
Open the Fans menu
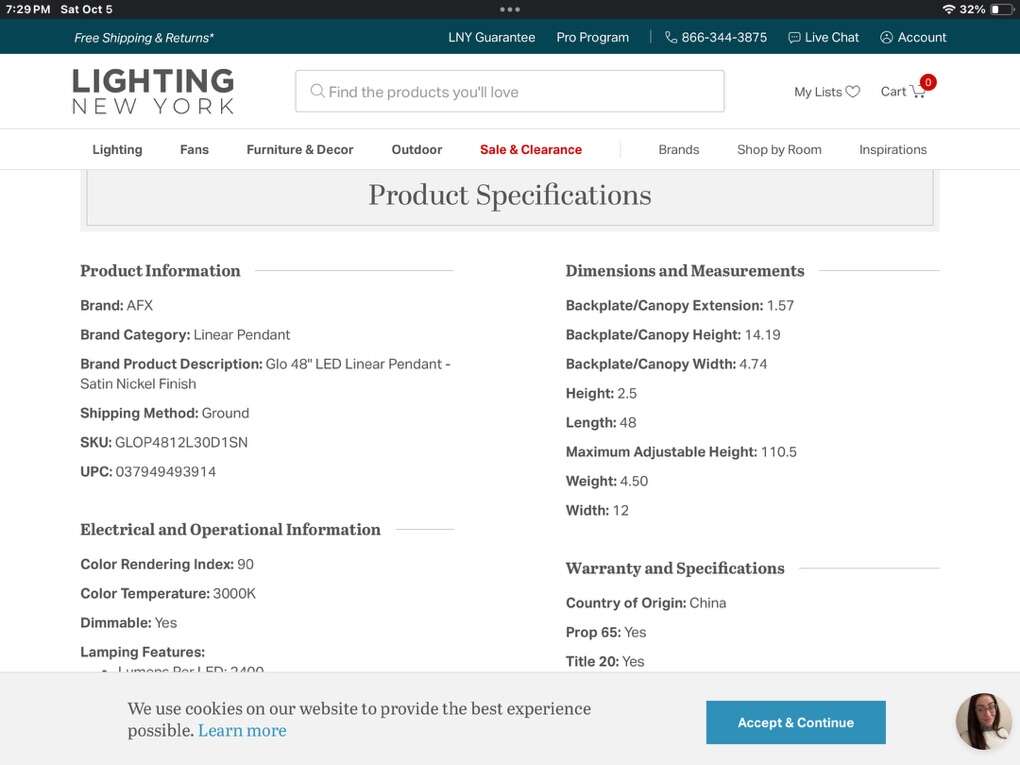pos(194,150)
